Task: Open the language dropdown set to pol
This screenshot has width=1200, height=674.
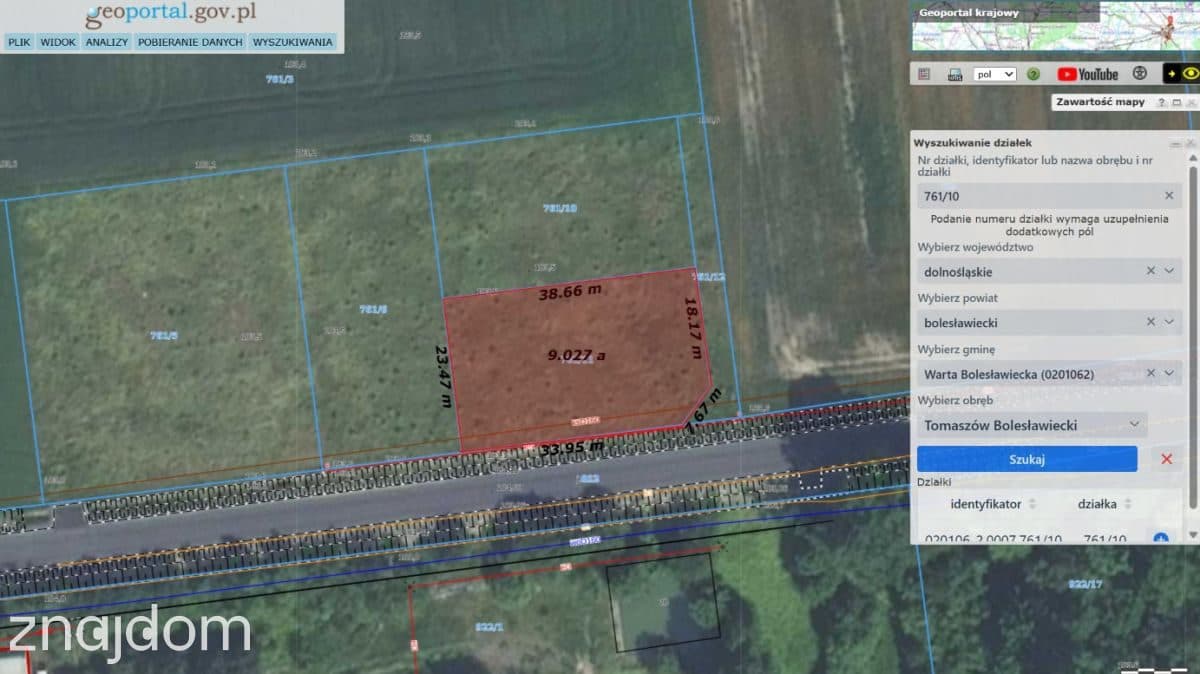Action: click(995, 74)
